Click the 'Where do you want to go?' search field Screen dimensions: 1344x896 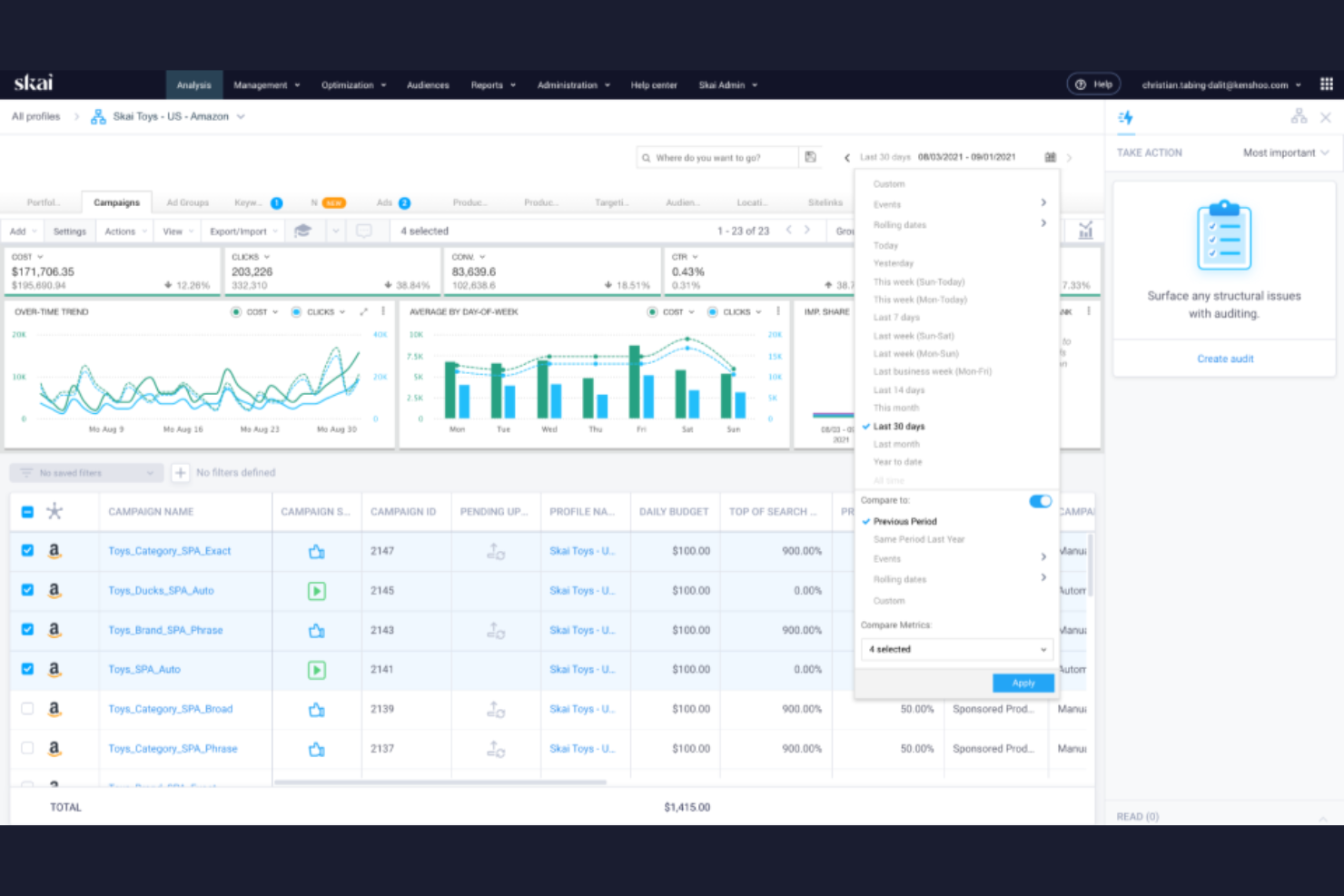[x=718, y=157]
